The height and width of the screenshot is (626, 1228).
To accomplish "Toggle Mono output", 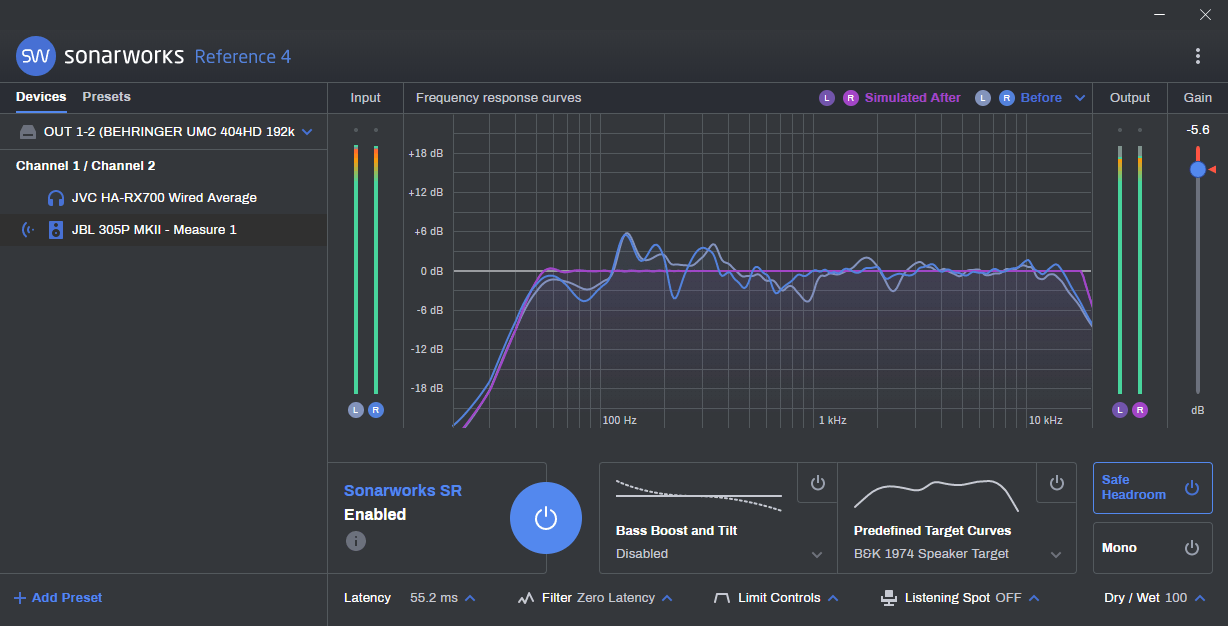I will click(x=1153, y=548).
